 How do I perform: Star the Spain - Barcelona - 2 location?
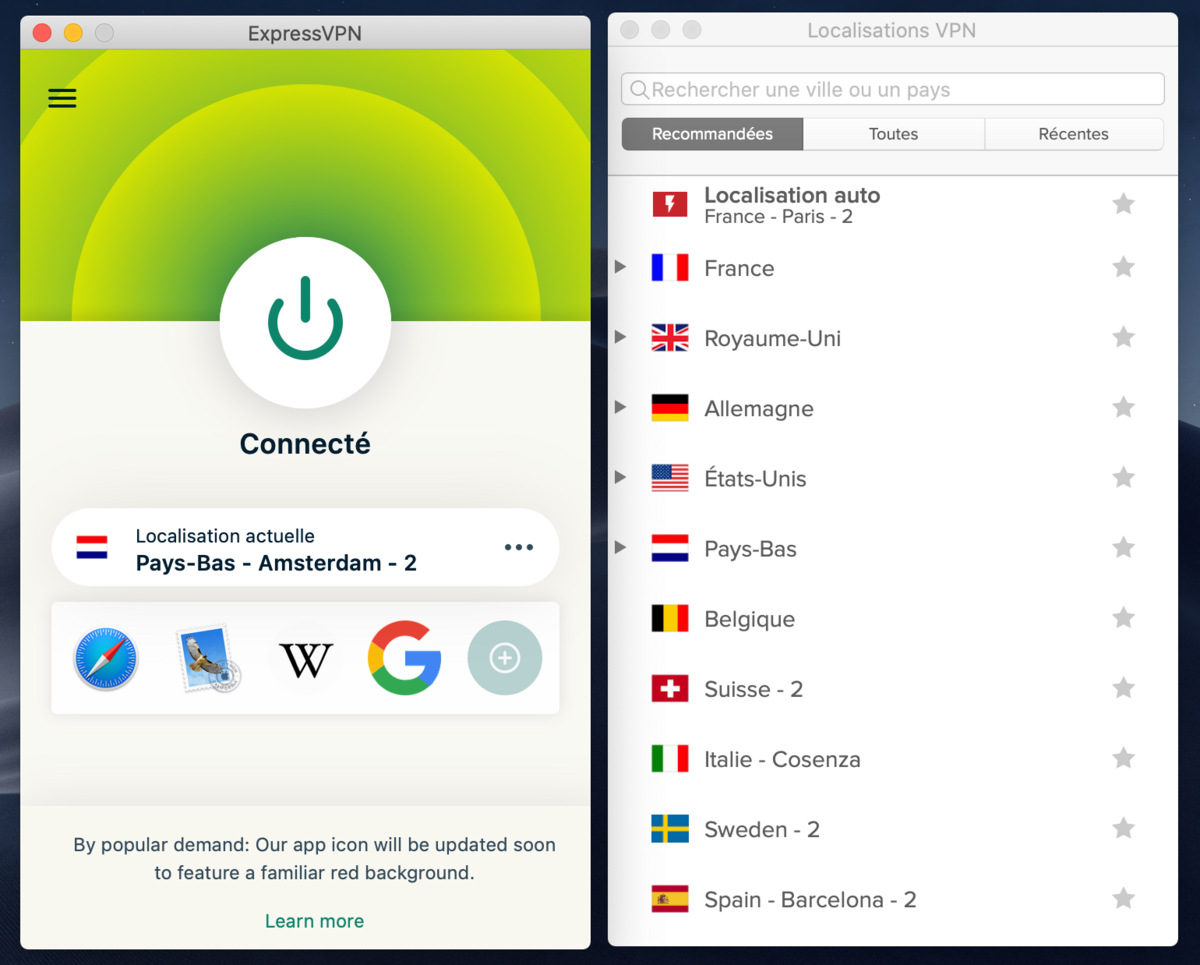(1123, 898)
